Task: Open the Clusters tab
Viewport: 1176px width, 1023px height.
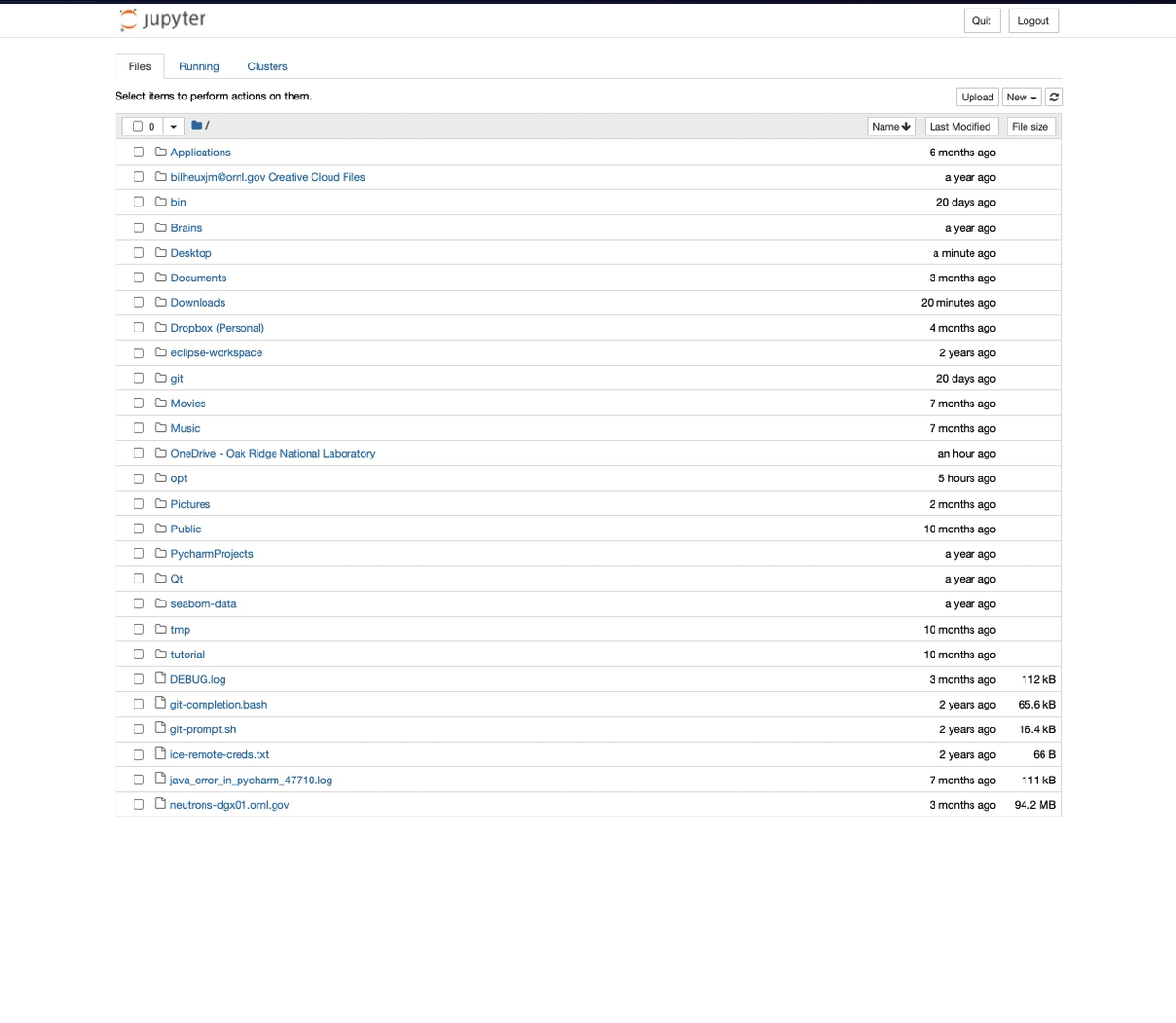Action: [x=267, y=66]
